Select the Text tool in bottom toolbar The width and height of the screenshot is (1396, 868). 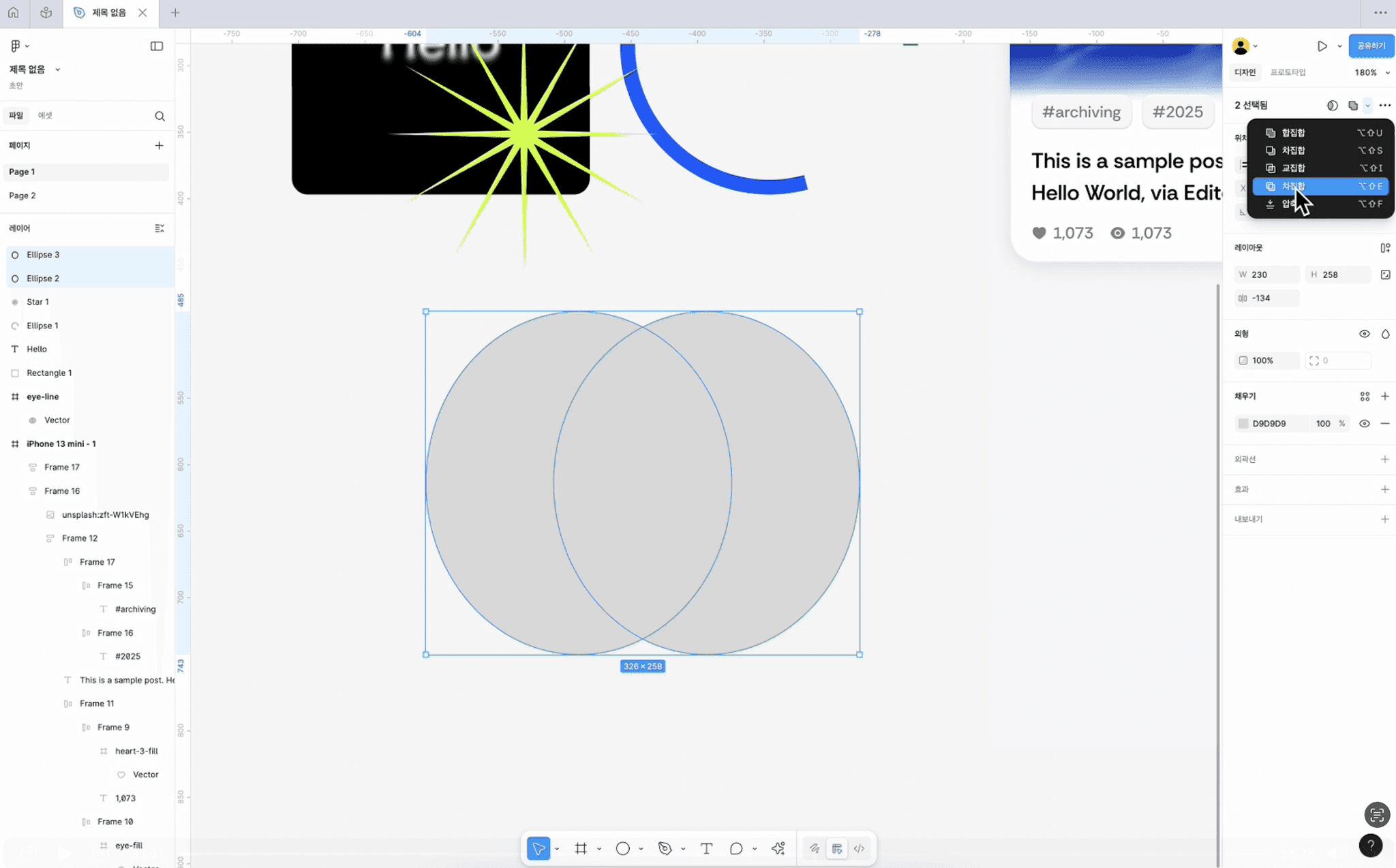pos(706,848)
